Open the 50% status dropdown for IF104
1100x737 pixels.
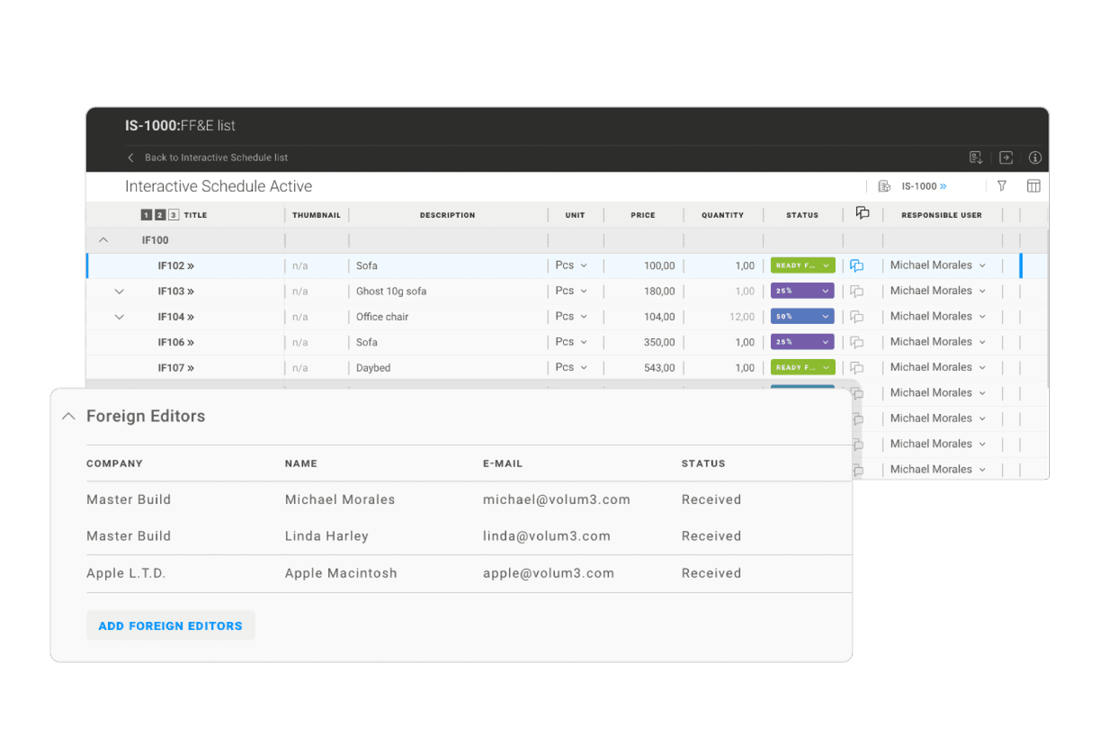click(x=802, y=317)
